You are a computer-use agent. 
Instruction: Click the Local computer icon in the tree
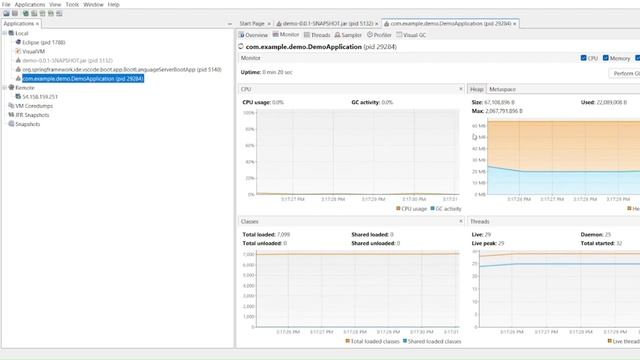pos(11,33)
